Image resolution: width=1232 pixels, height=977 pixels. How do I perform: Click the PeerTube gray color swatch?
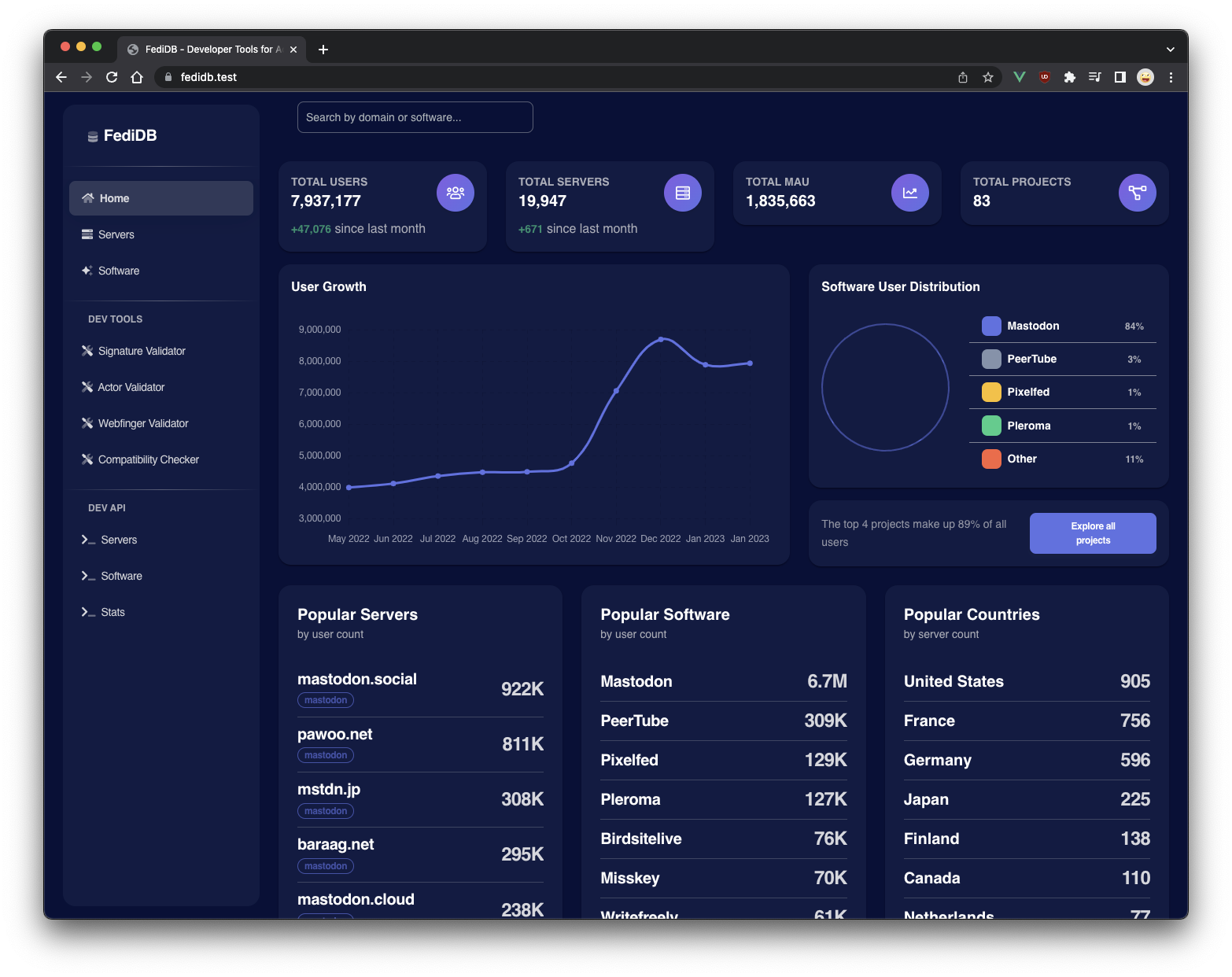pyautogui.click(x=991, y=359)
